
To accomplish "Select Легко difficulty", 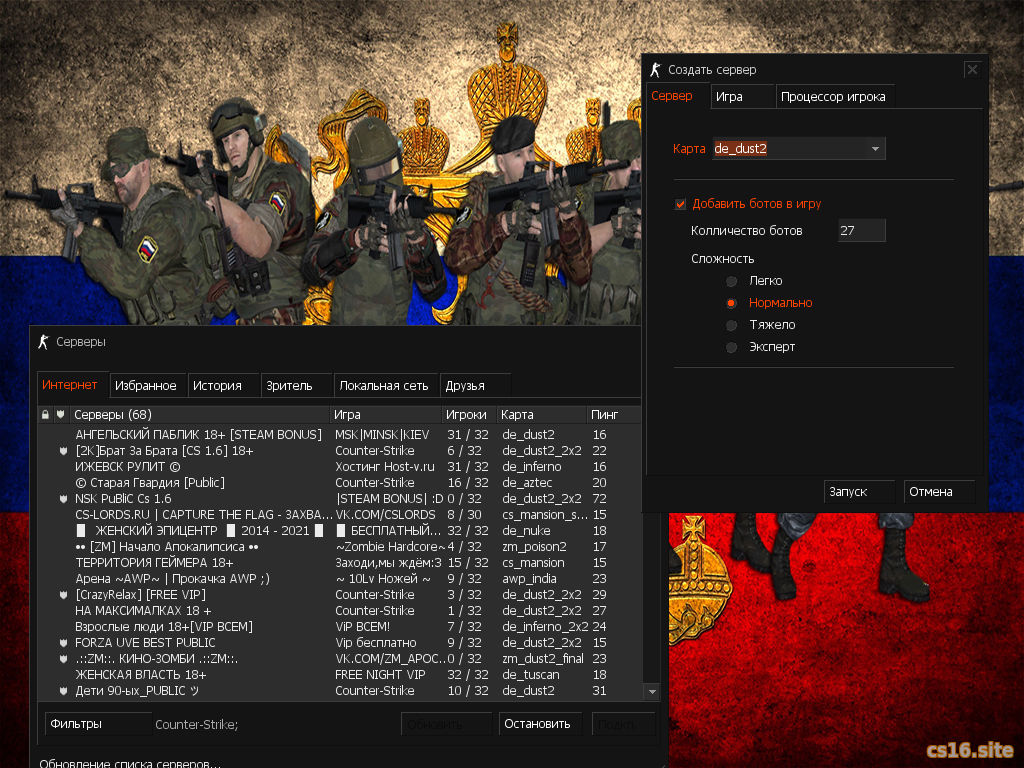I will pos(731,281).
